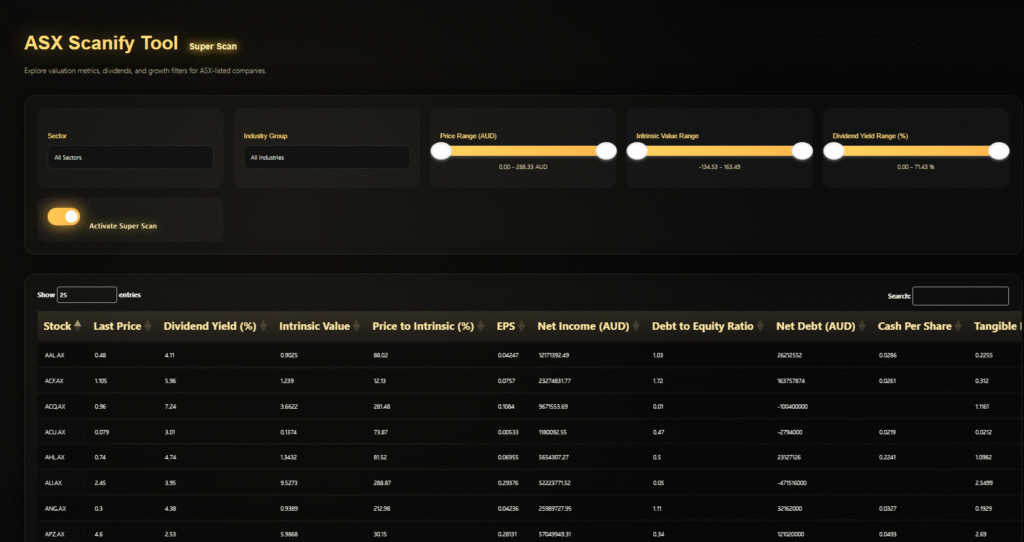The image size is (1024, 542).
Task: Select the ANG.AX stock cell
Action: (55, 509)
